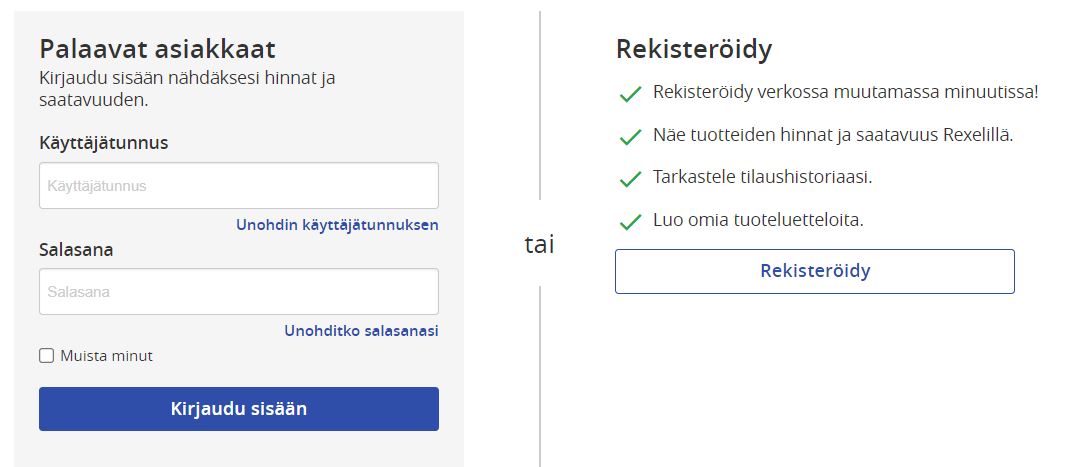1070x467 pixels.
Task: Click the green checkmark beside "Rekisteröidy verkossa muutamassa minuutissa!"
Action: click(630, 94)
